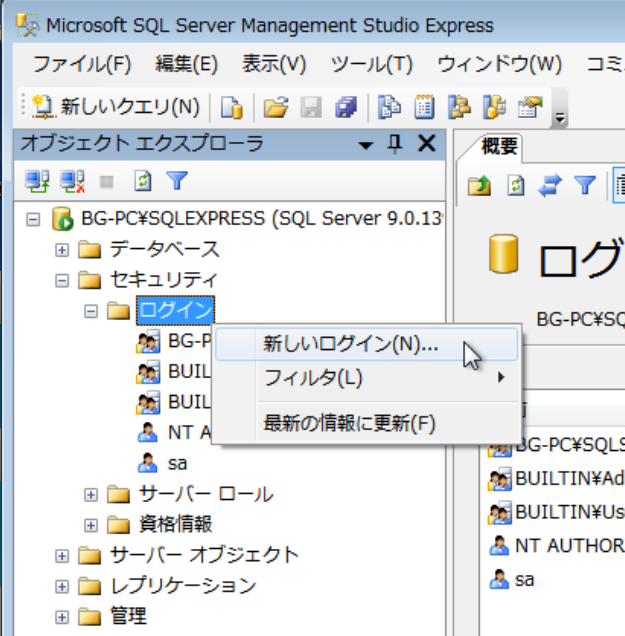The width and height of the screenshot is (625, 636).
Task: Click the disabled Save diskette icon
Action: coord(311,107)
